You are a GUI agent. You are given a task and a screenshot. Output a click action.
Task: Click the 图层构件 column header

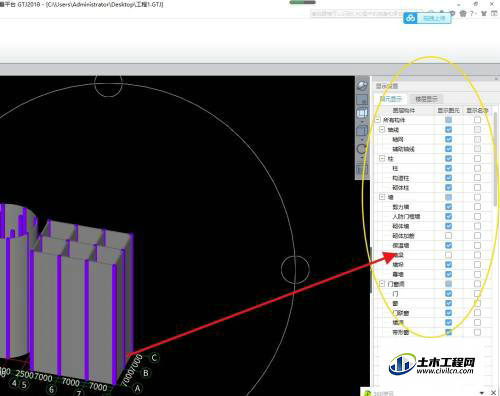pos(404,110)
